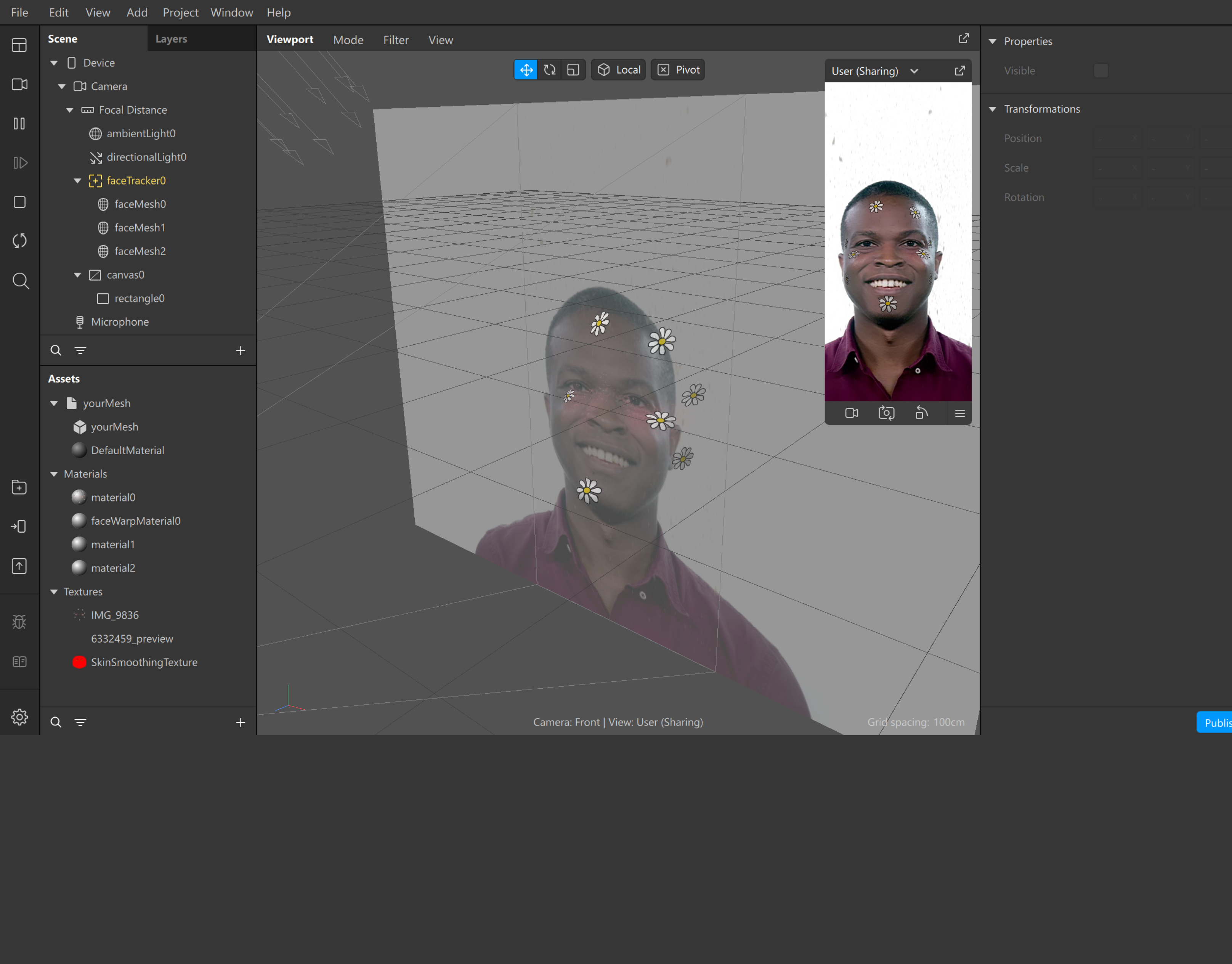
Task: Collapse the Transformations section
Action: coord(993,108)
